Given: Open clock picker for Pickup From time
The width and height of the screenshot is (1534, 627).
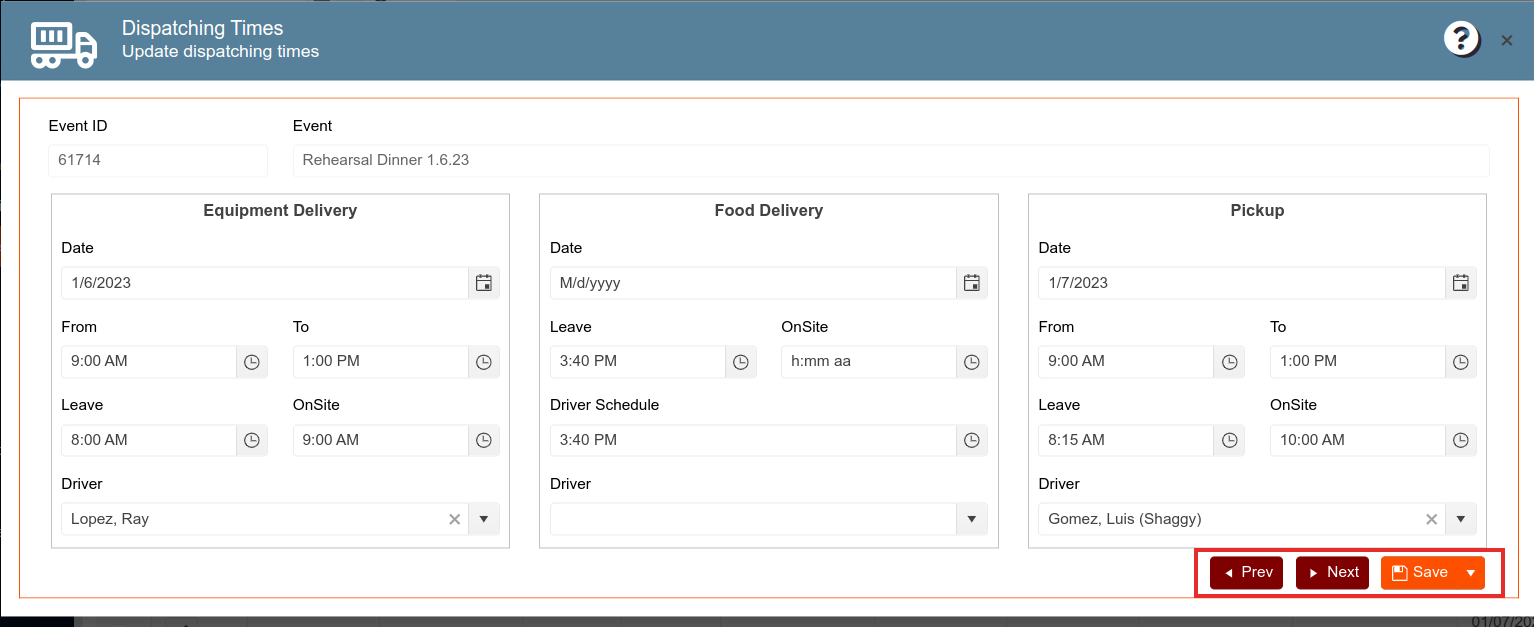Looking at the screenshot, I should tap(1229, 361).
